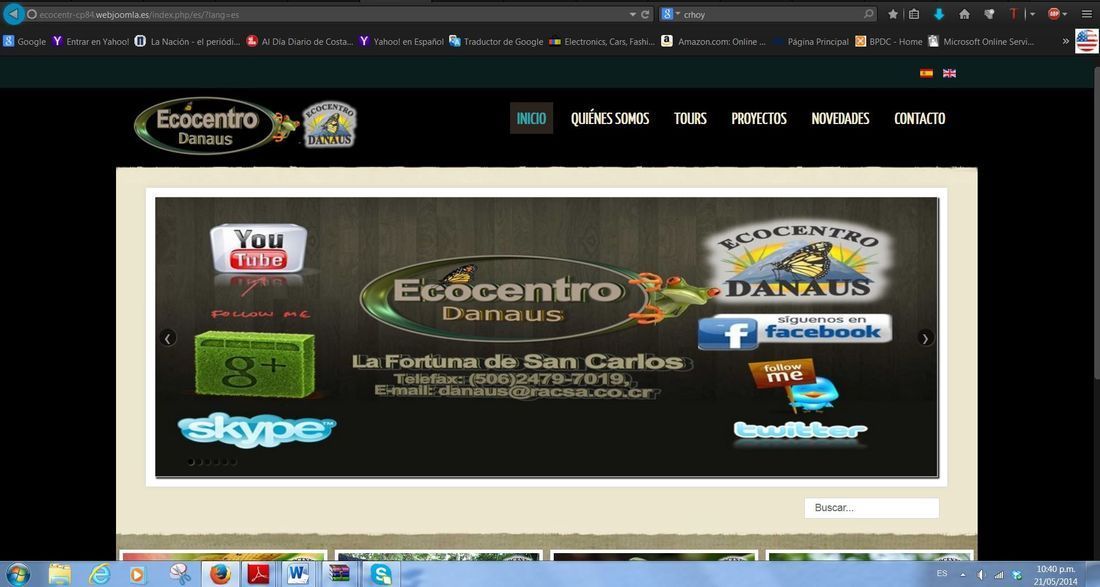Switch site to English UK flag
Viewport: 1100px width, 587px height.
(x=949, y=73)
